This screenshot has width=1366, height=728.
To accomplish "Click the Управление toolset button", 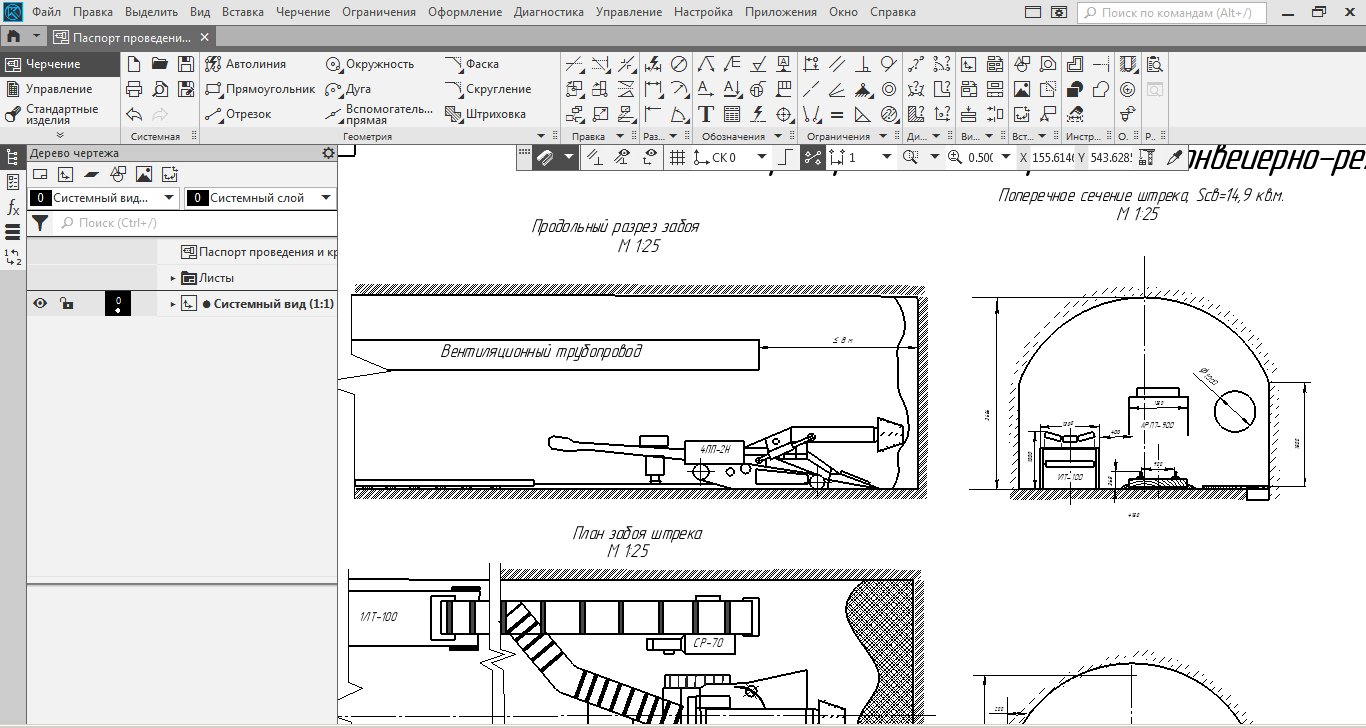I will [58, 89].
